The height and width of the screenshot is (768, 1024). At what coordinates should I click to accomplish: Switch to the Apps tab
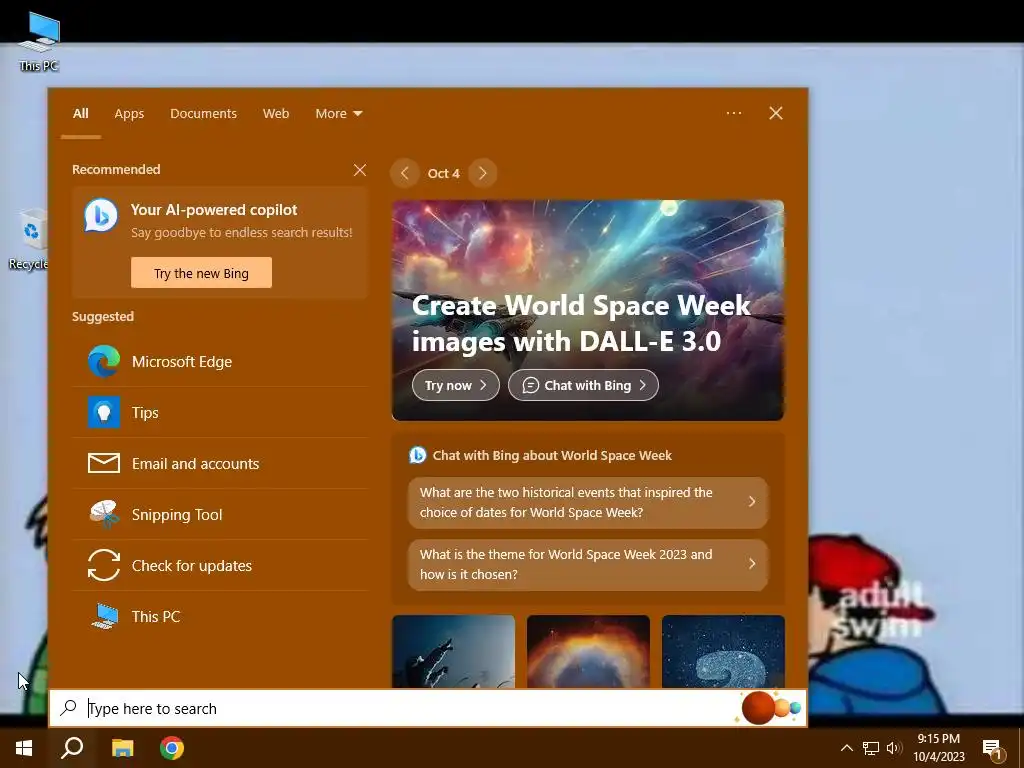point(129,114)
